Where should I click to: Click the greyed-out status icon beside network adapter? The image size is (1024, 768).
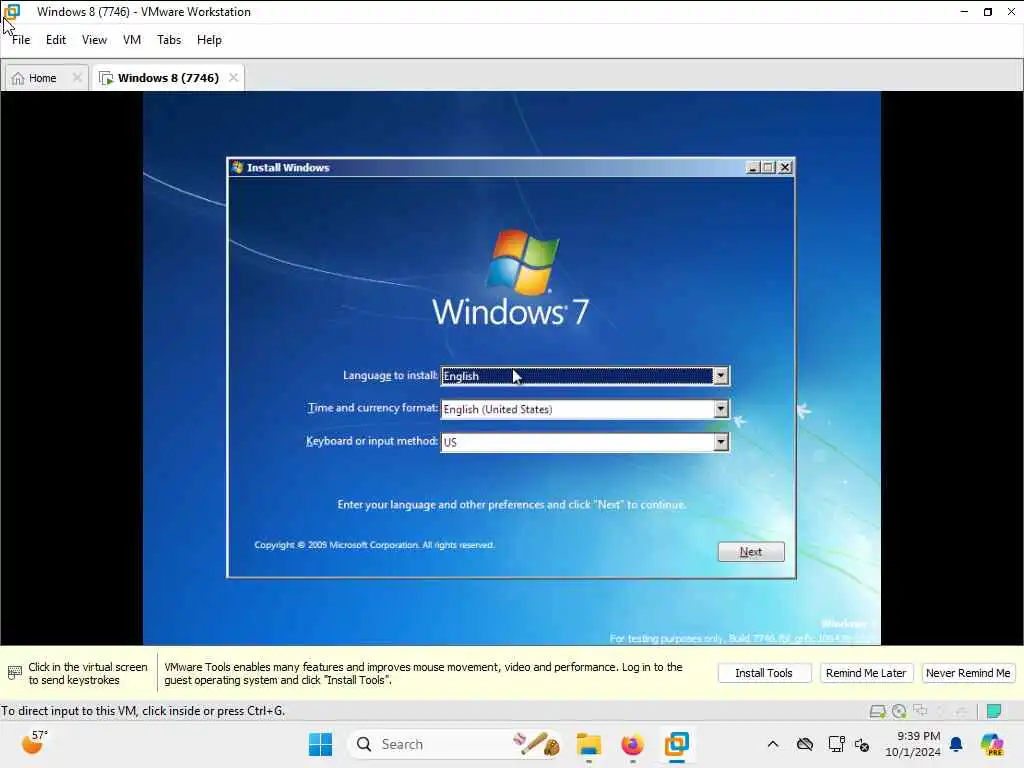click(941, 711)
